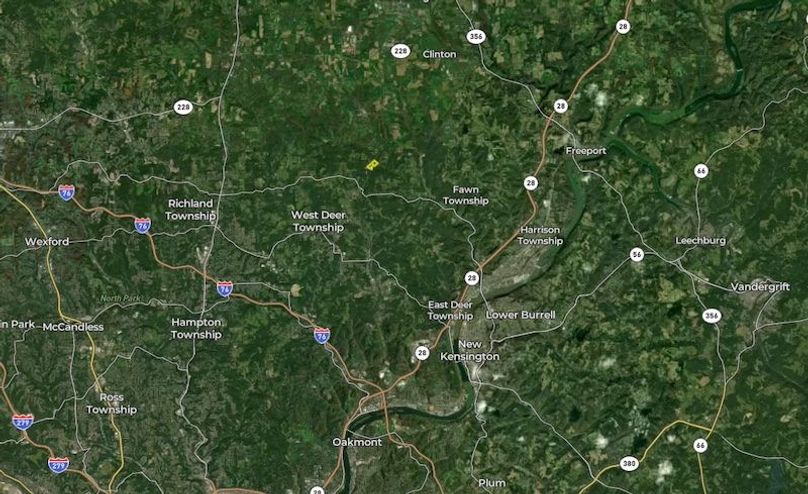Click the New Kensington city label
The width and height of the screenshot is (808, 494).
tap(469, 350)
